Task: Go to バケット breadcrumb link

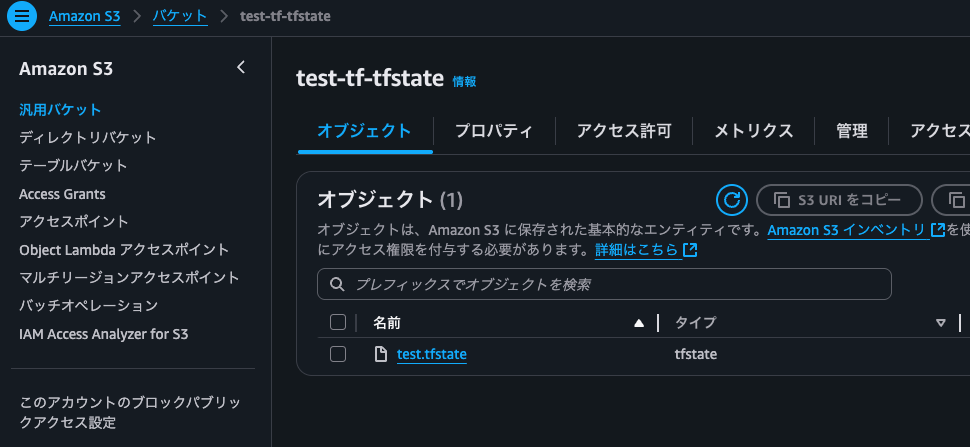Action: coord(180,17)
